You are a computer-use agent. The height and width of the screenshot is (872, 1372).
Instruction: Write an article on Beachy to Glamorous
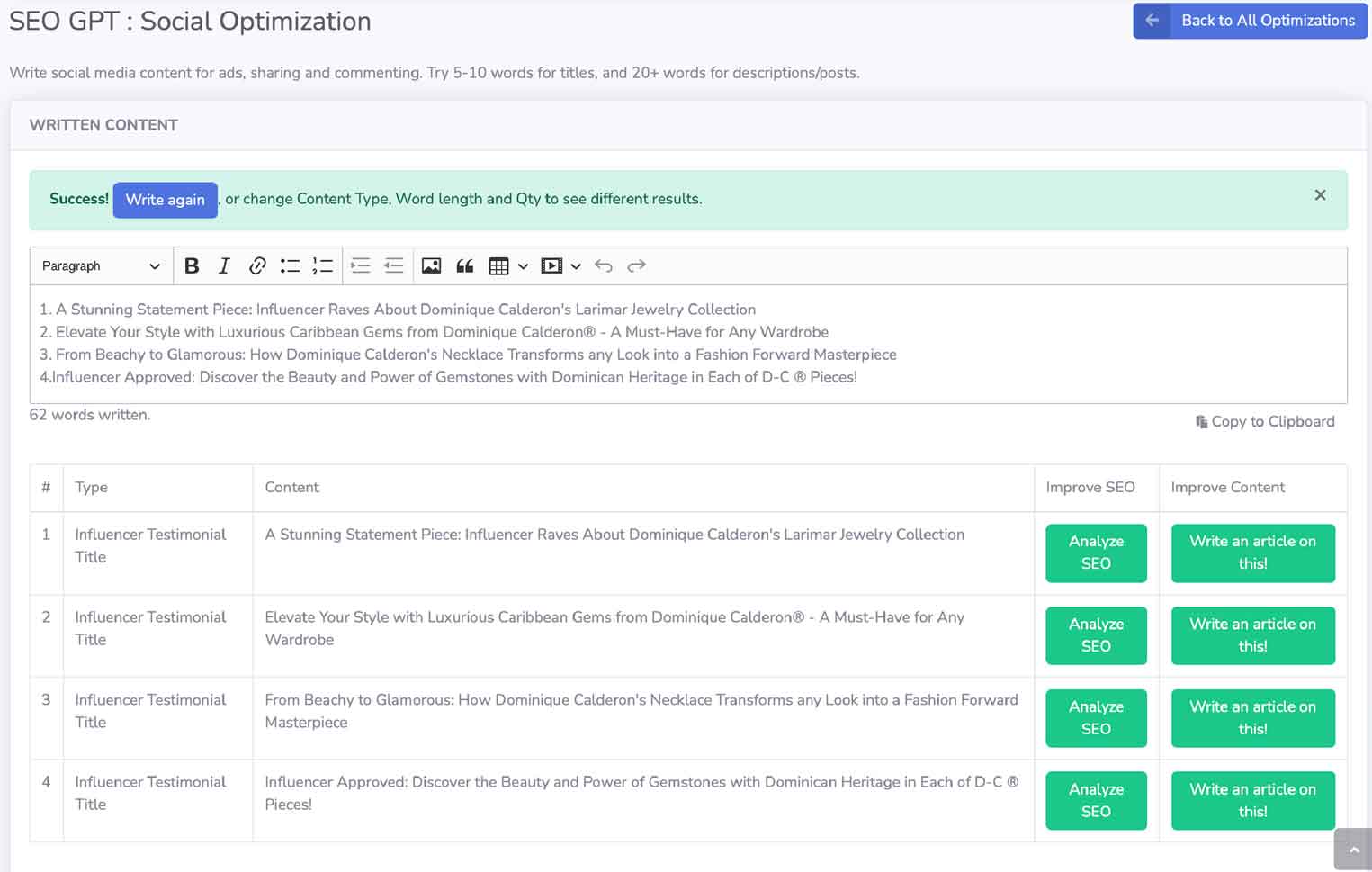pos(1252,718)
